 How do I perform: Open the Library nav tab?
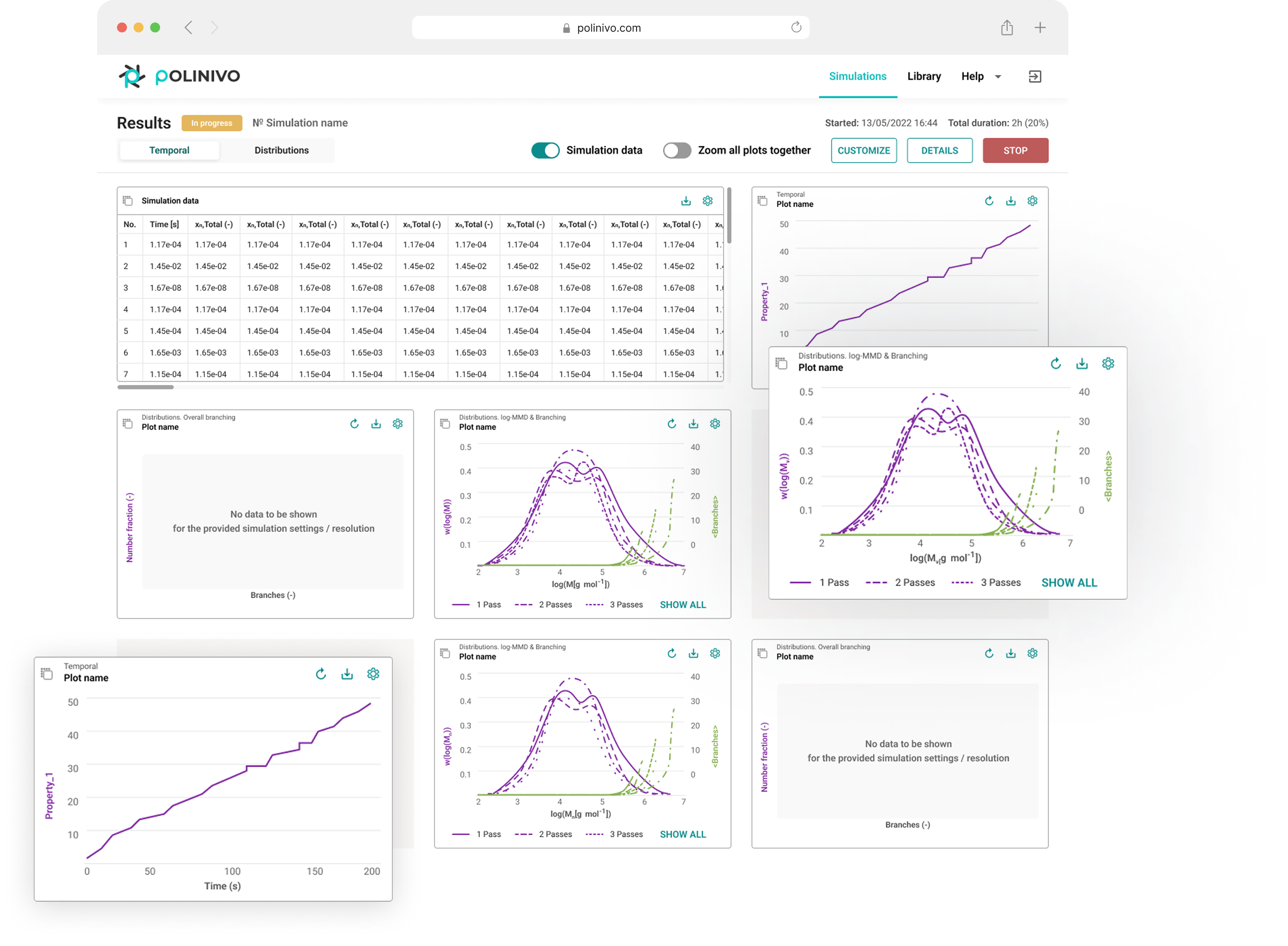pyautogui.click(x=924, y=76)
